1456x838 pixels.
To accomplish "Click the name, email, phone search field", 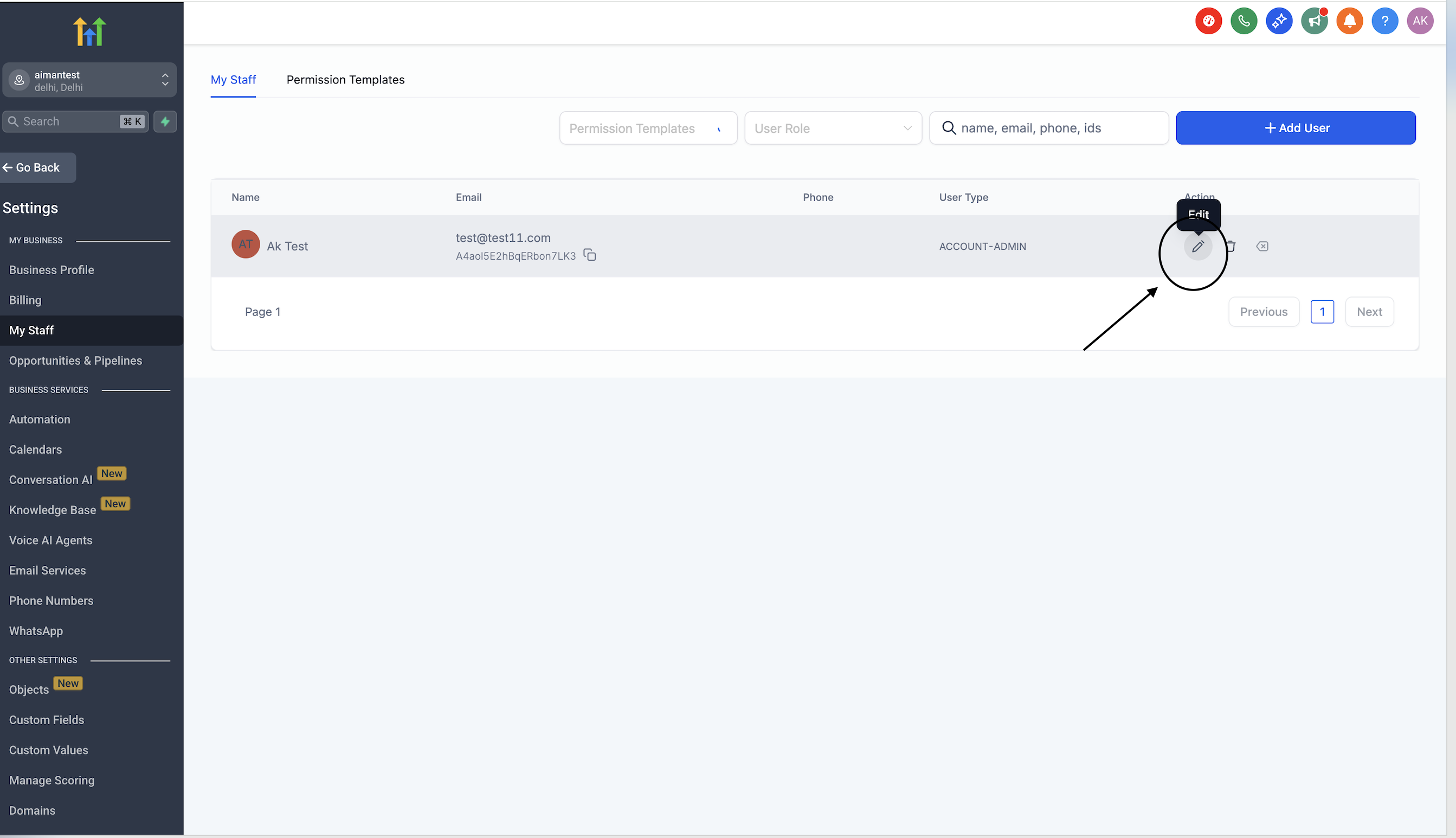I will point(1059,128).
